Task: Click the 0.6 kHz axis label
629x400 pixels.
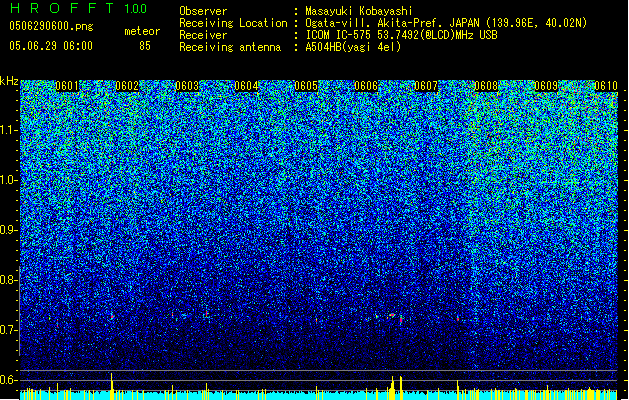Action: click(9, 380)
